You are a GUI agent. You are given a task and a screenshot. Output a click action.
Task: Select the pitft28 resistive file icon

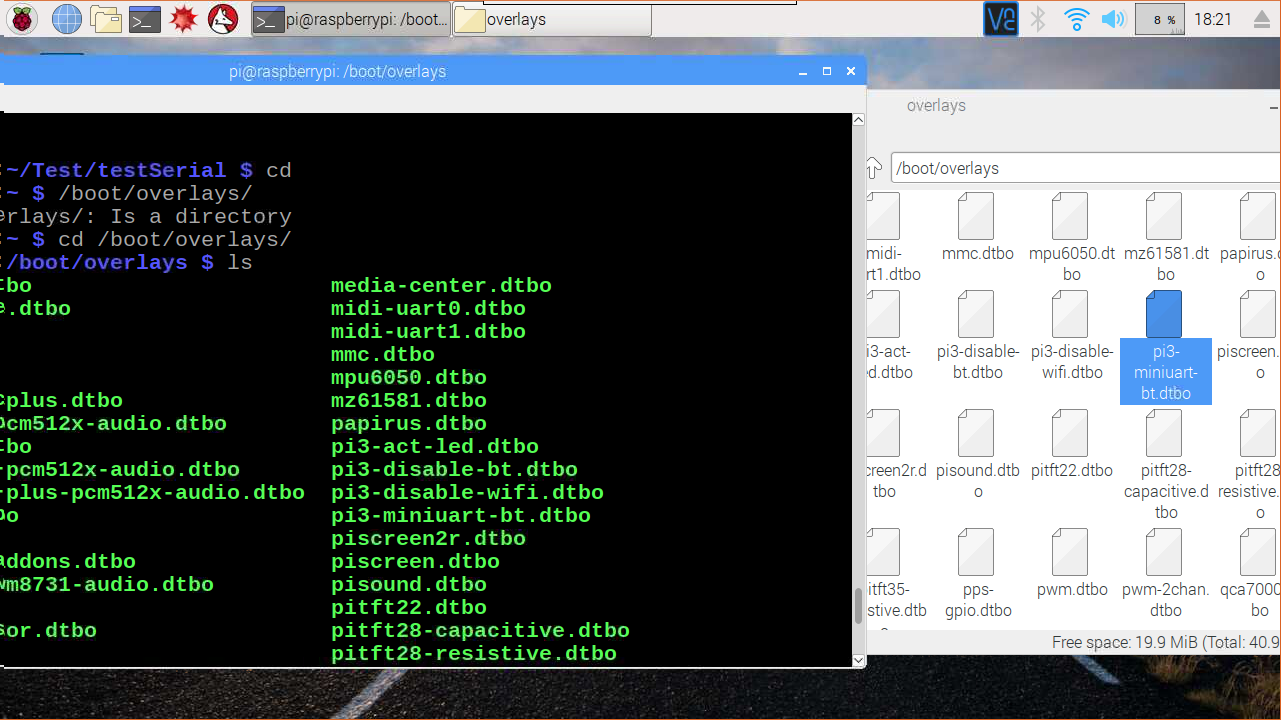[x=1258, y=433]
